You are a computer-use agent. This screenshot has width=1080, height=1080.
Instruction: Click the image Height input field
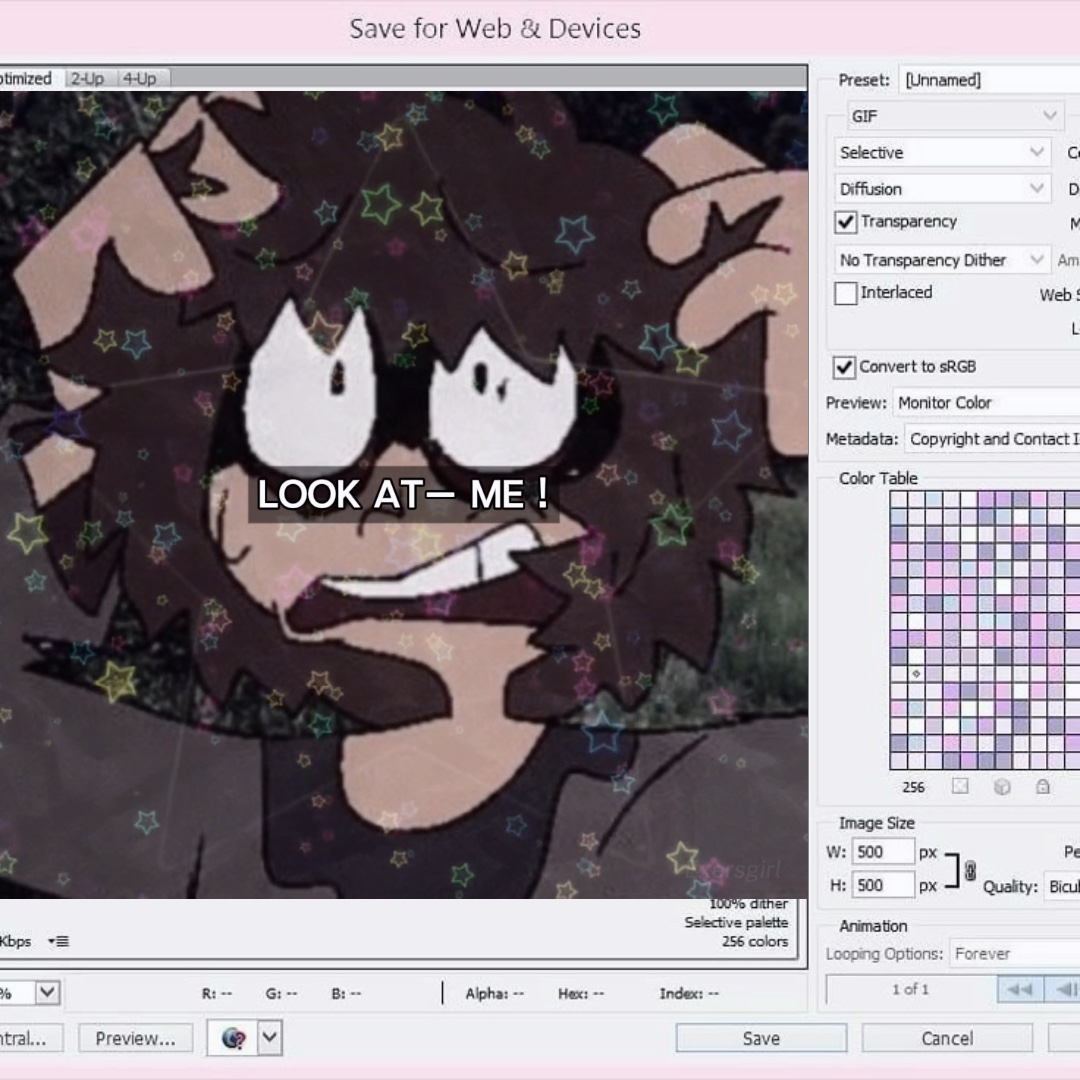pos(883,885)
